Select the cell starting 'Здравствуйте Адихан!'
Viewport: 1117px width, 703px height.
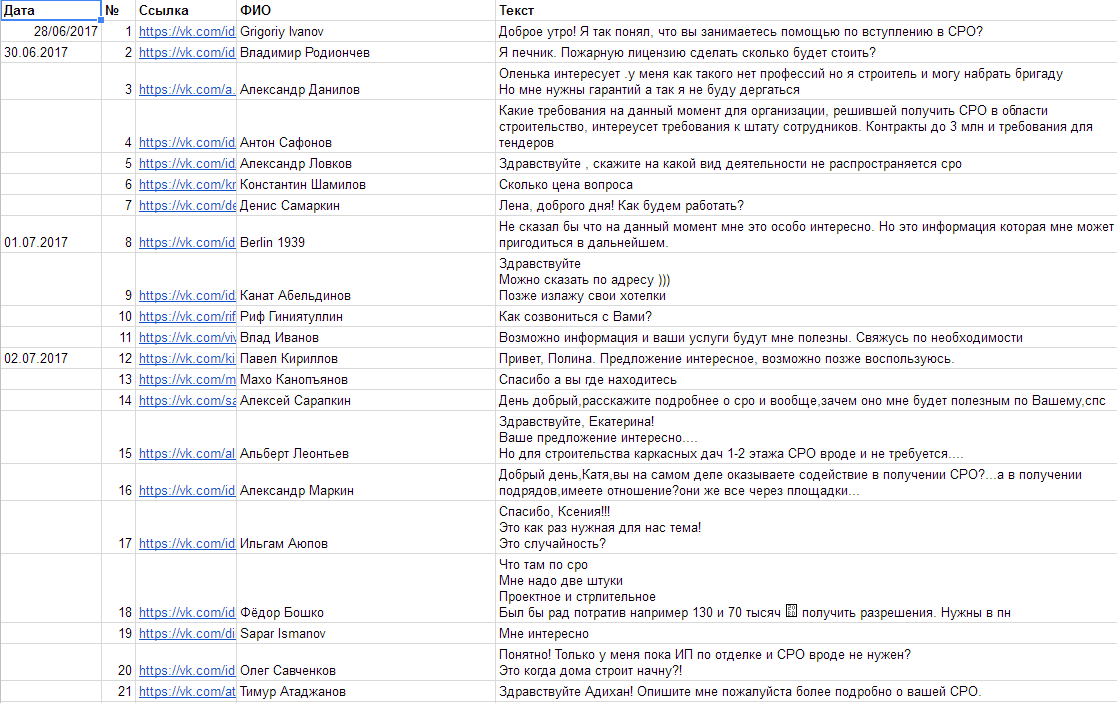[806, 692]
